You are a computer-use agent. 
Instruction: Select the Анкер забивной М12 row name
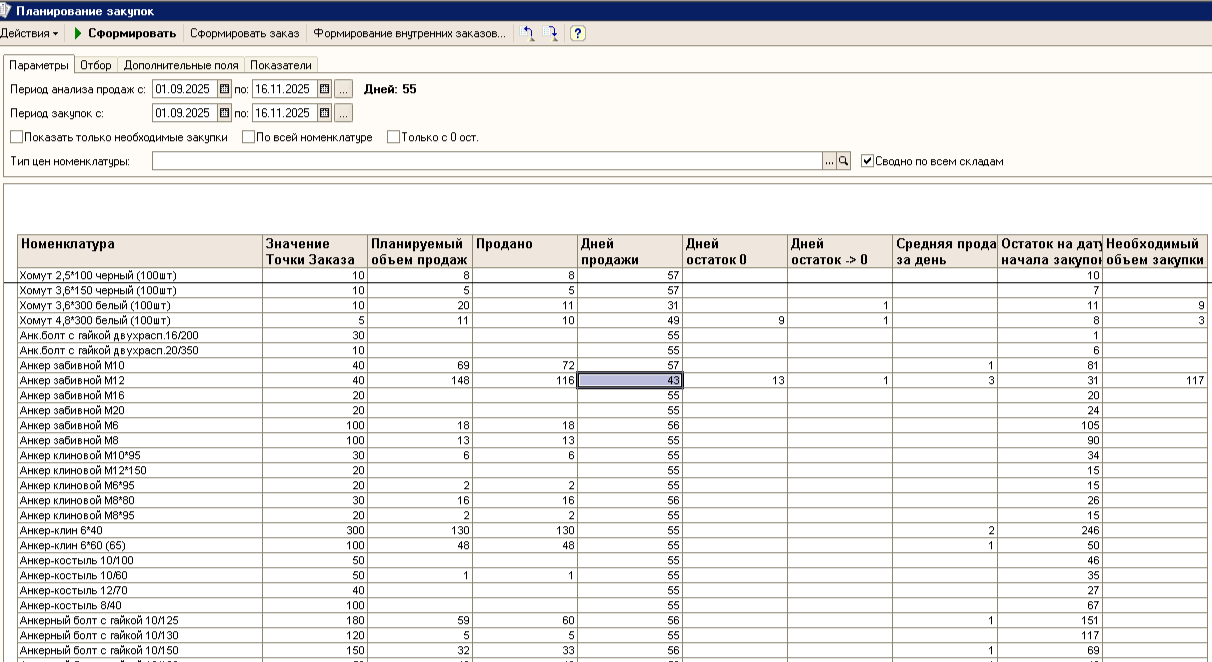72,381
